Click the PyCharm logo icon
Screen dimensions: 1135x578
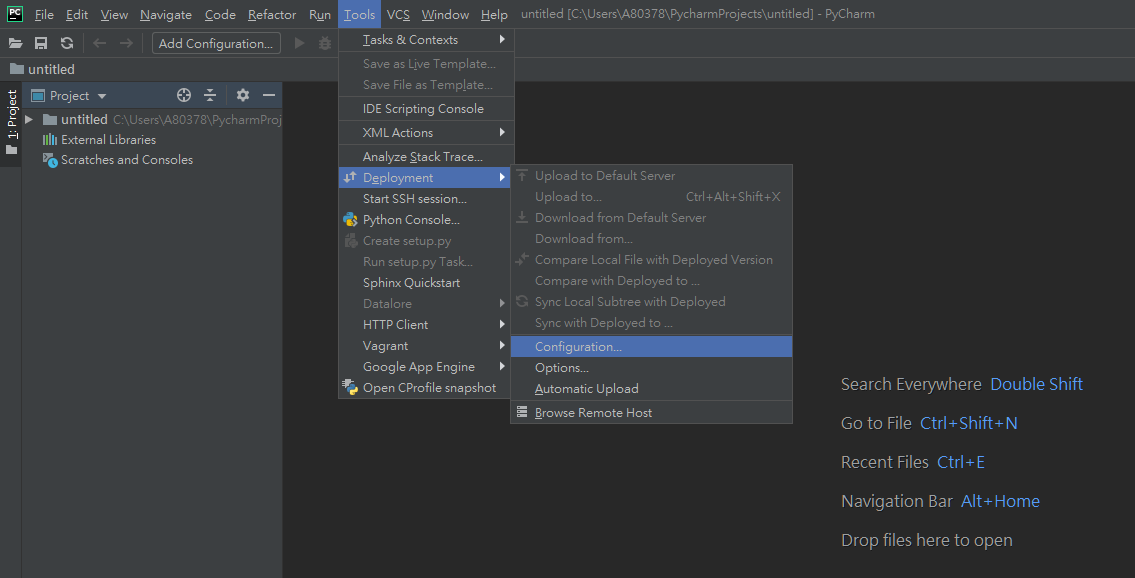click(x=15, y=14)
